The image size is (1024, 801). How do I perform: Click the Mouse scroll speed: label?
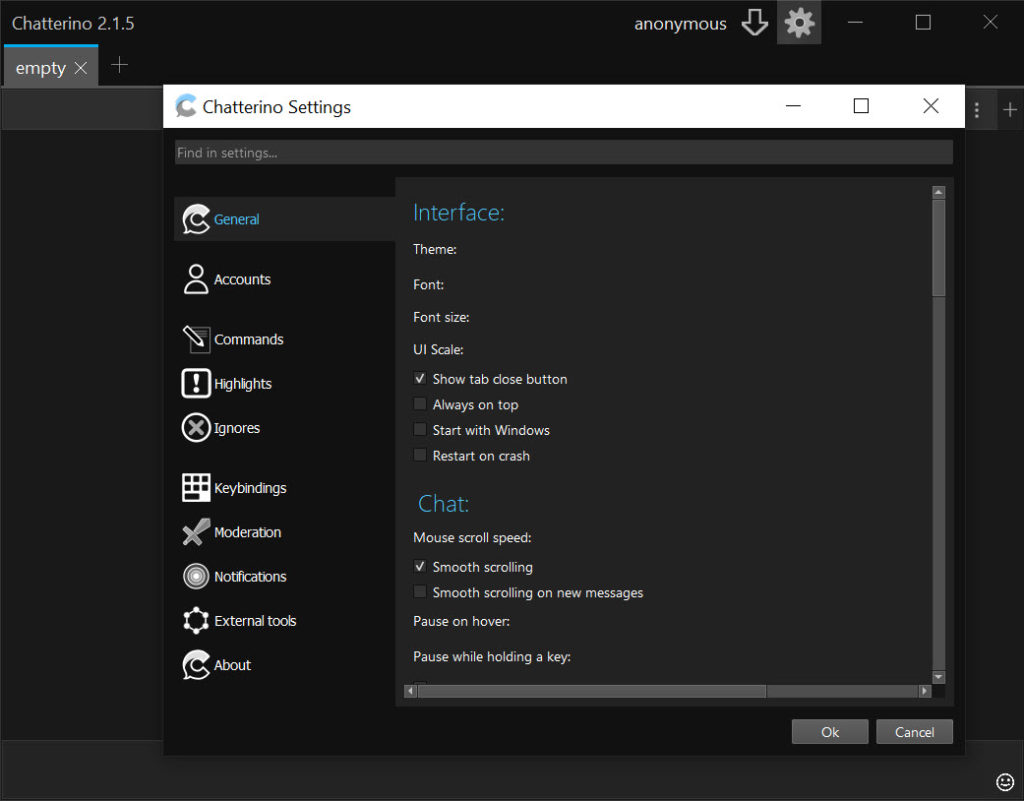pos(472,537)
